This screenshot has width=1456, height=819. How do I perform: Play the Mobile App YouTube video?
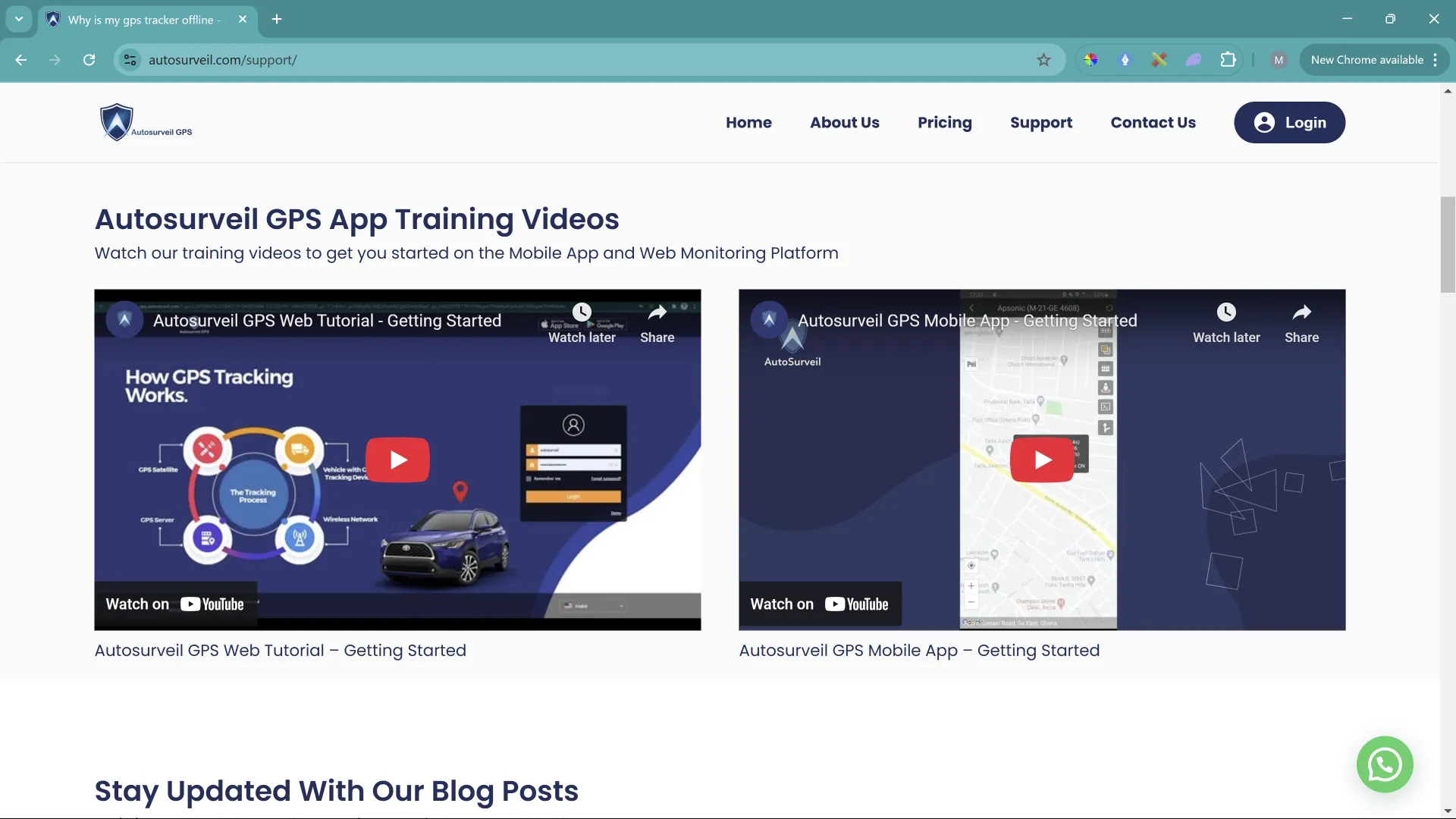(x=1042, y=460)
